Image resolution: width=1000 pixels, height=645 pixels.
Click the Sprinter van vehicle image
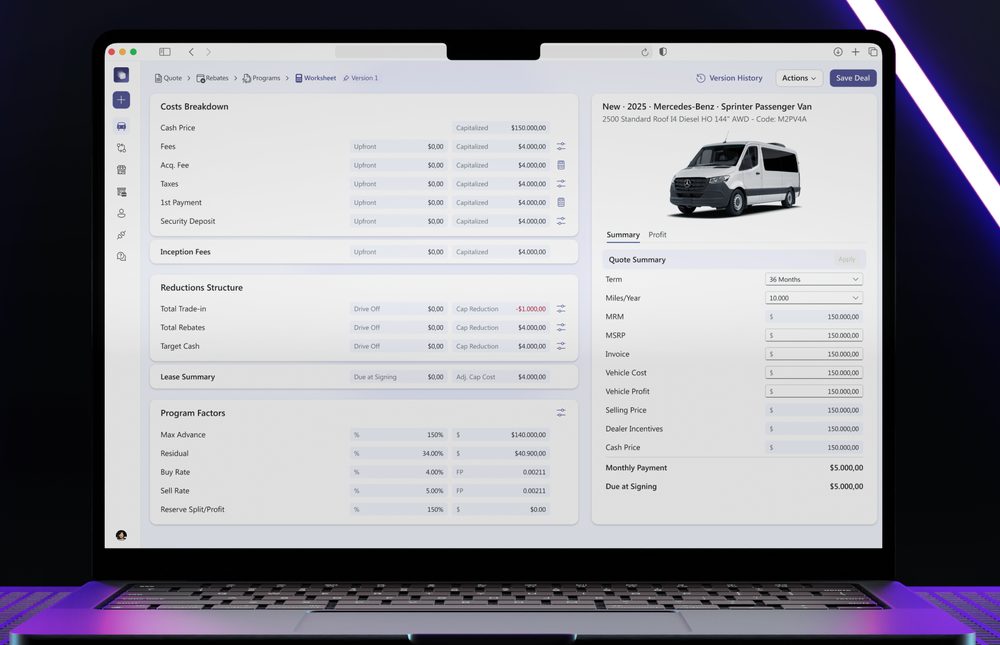pyautogui.click(x=734, y=175)
